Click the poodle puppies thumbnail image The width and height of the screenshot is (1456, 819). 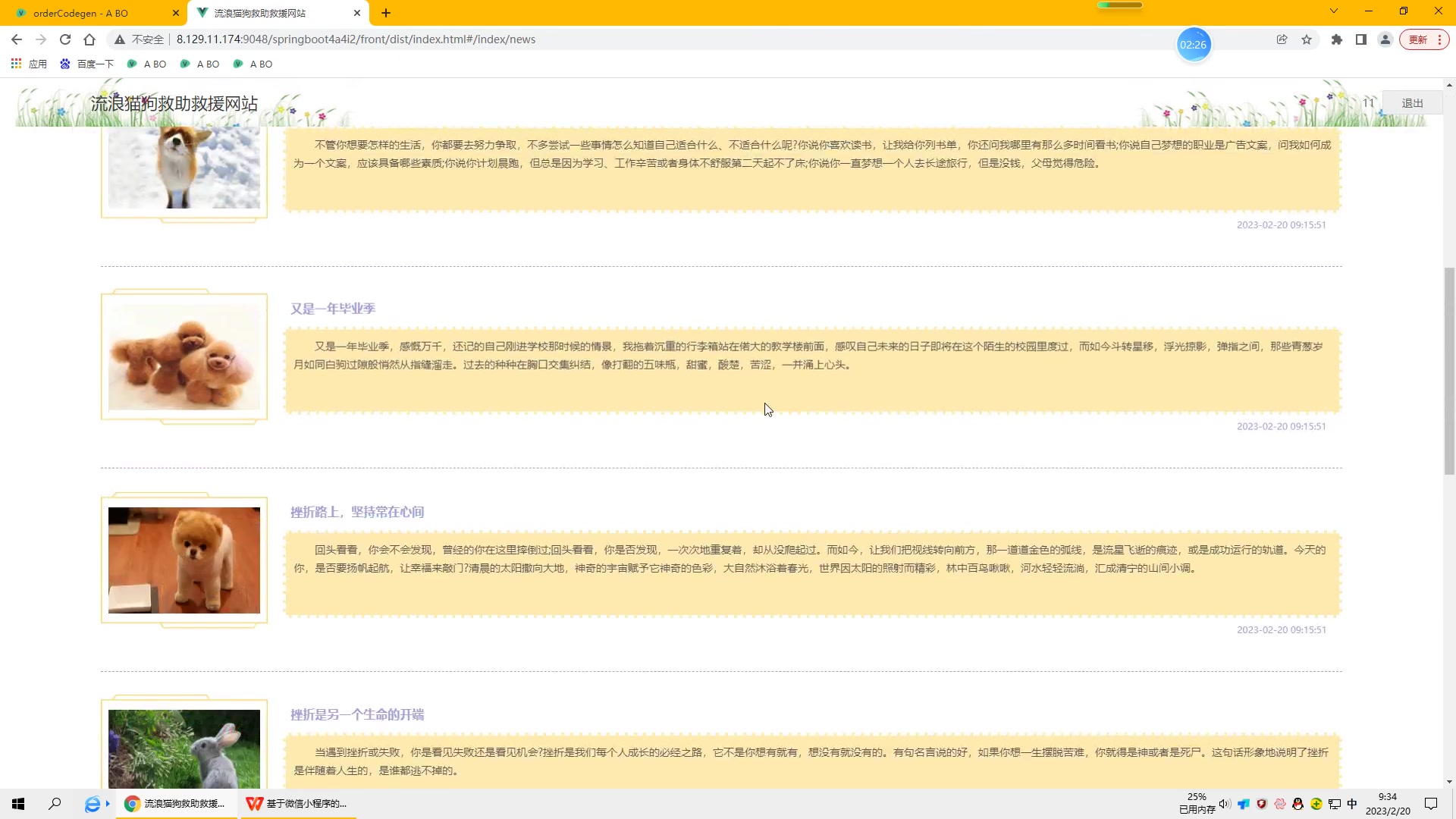click(x=184, y=358)
